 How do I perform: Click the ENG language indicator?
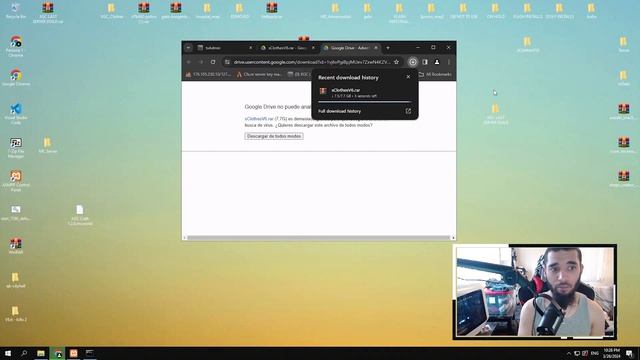tap(595, 353)
